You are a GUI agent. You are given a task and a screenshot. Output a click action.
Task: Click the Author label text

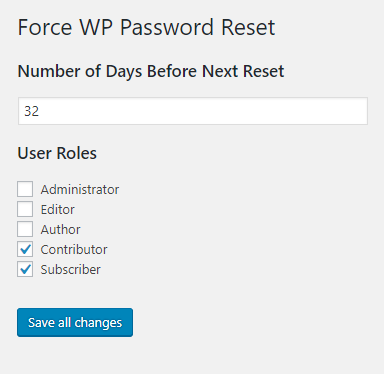60,230
